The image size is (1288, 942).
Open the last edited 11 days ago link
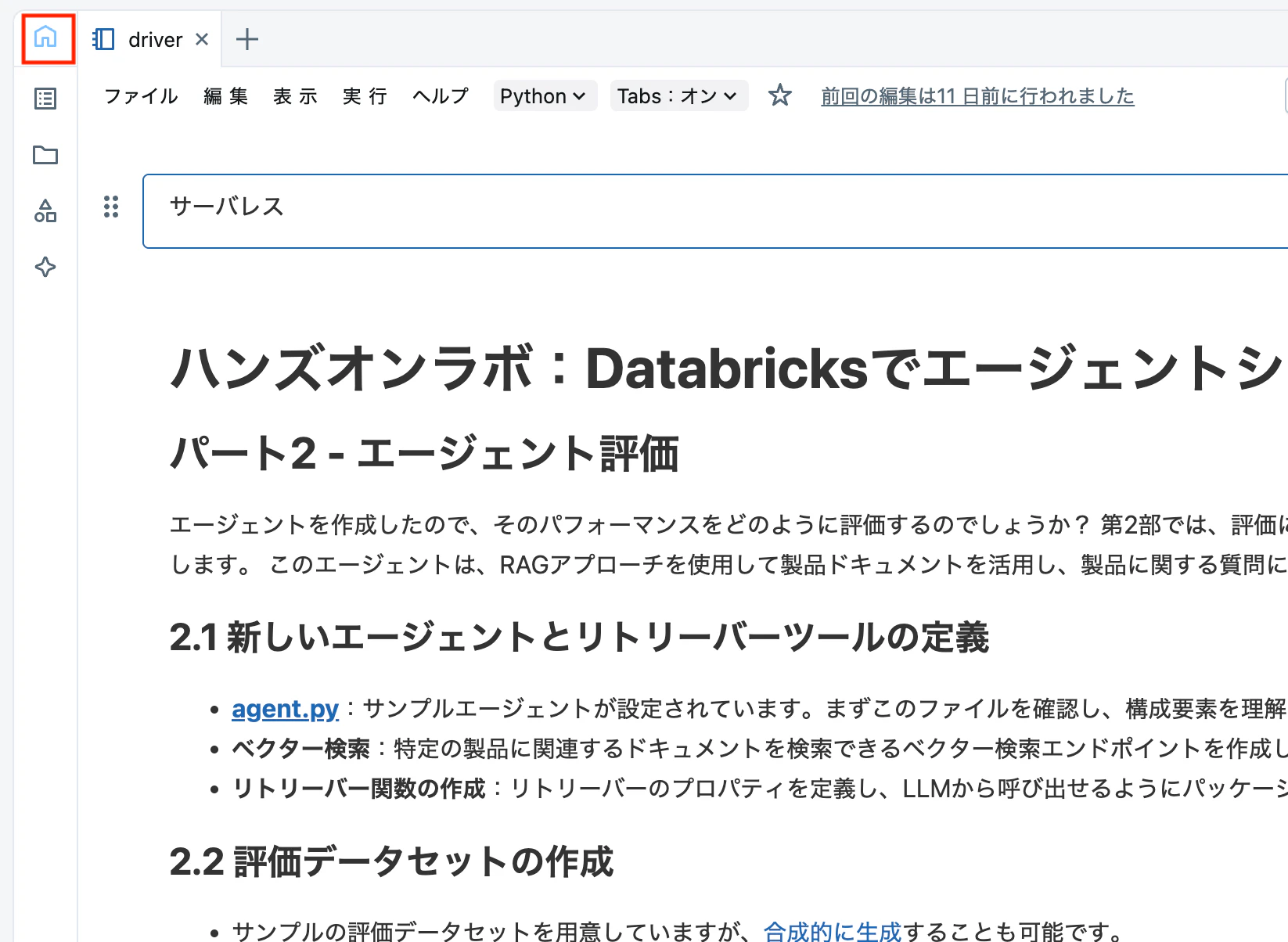point(977,96)
